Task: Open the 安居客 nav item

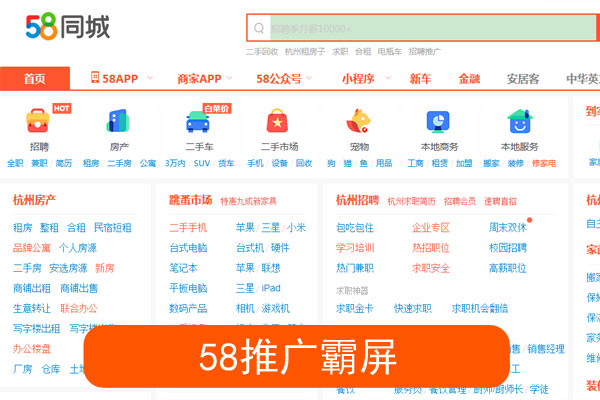Action: (523, 79)
